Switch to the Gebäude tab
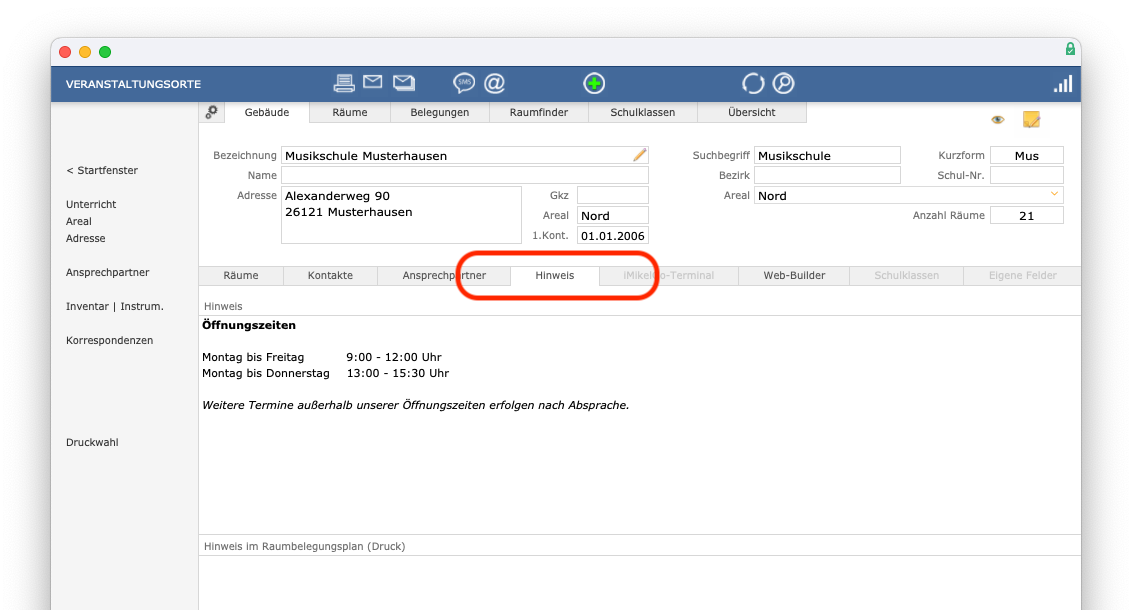 pyautogui.click(x=267, y=112)
